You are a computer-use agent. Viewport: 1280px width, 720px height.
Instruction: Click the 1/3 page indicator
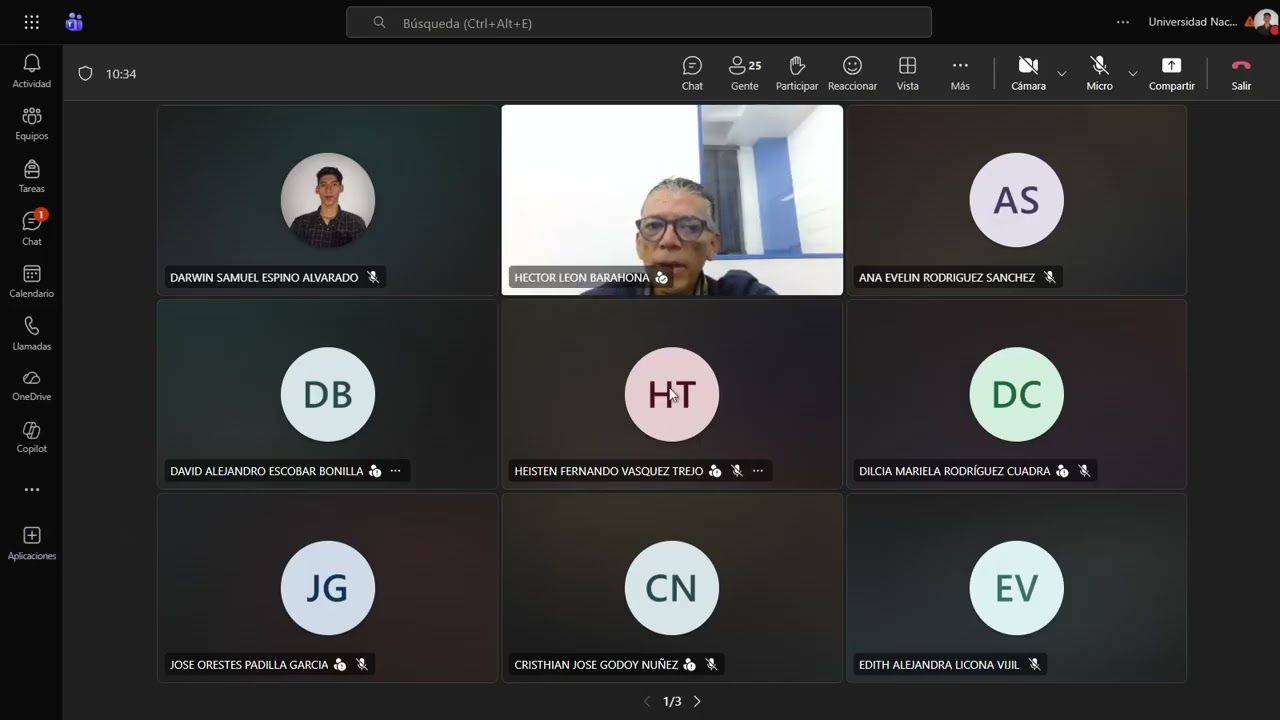click(x=672, y=702)
